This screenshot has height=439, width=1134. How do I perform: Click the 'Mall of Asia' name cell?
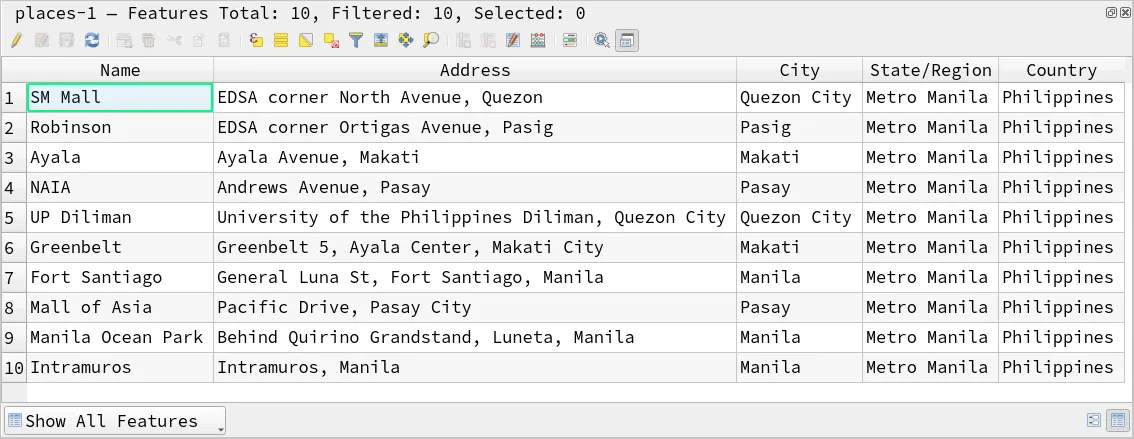pos(120,307)
